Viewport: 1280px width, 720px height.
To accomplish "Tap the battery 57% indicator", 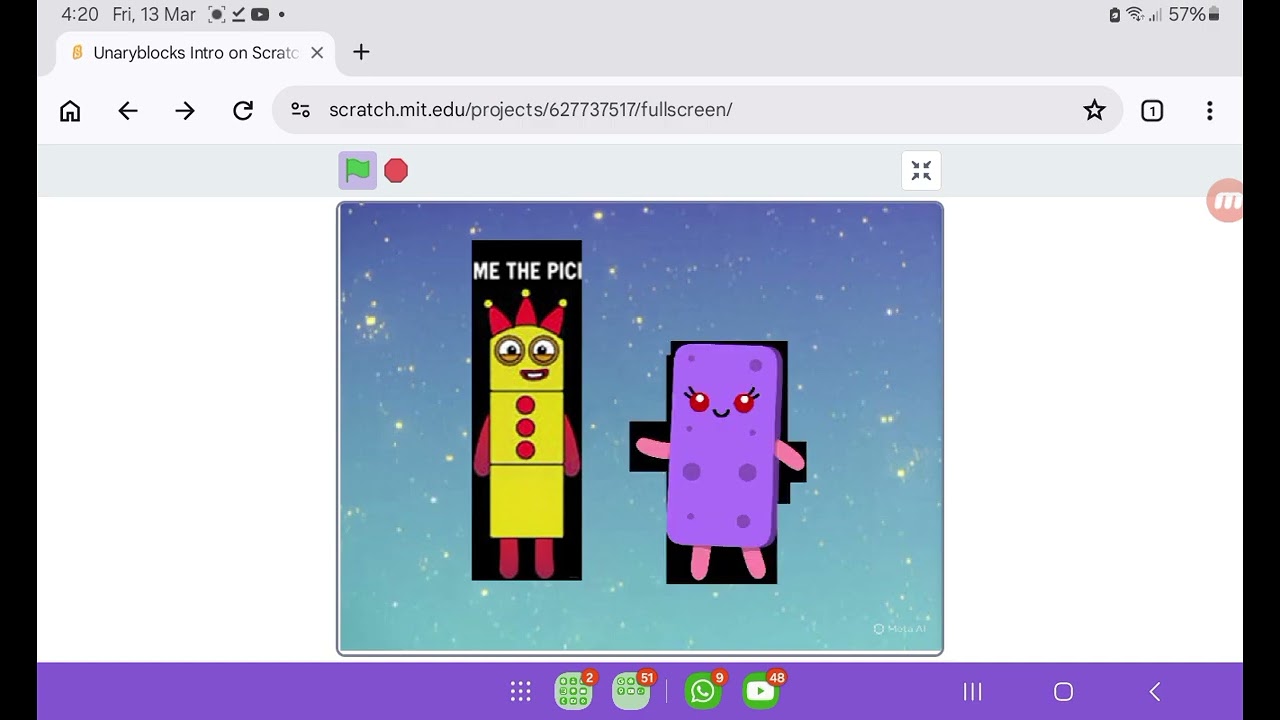I will pyautogui.click(x=1194, y=14).
